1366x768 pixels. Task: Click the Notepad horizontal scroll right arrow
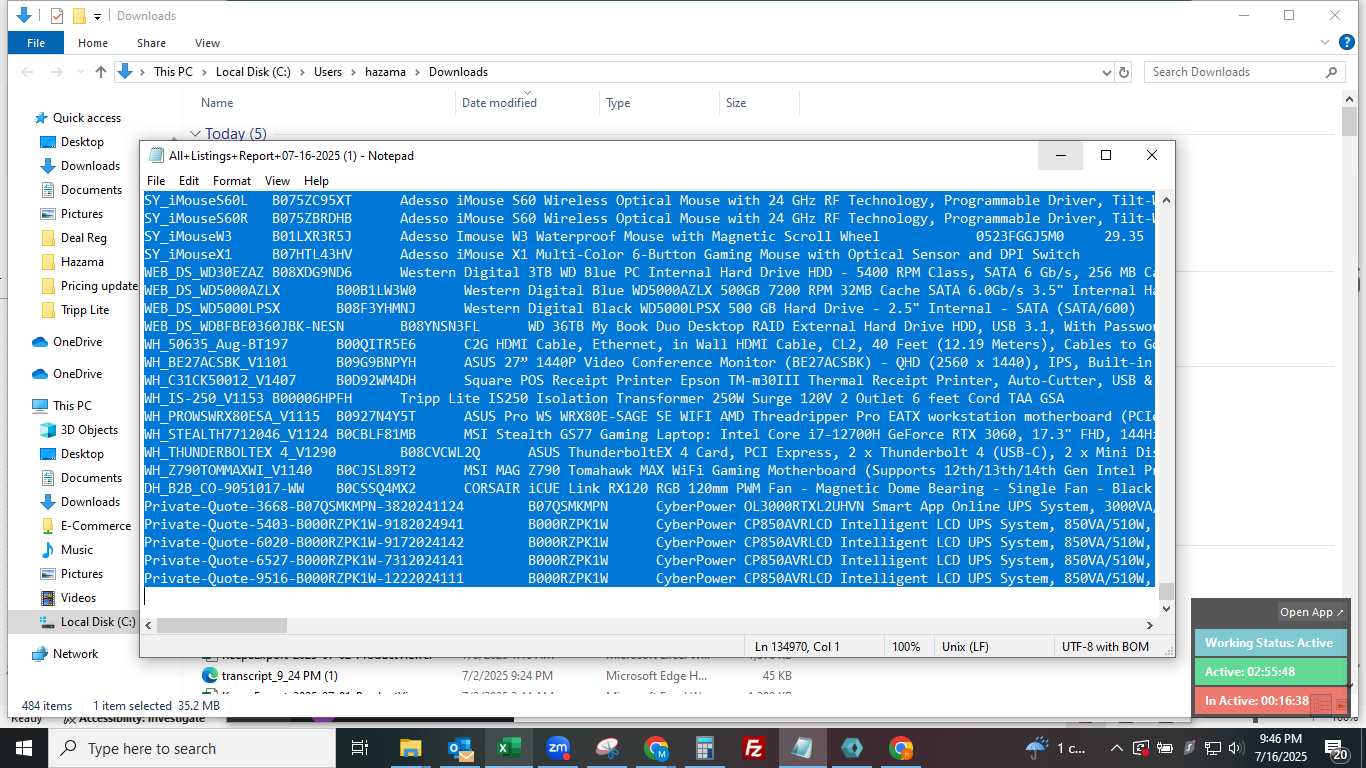point(1149,625)
